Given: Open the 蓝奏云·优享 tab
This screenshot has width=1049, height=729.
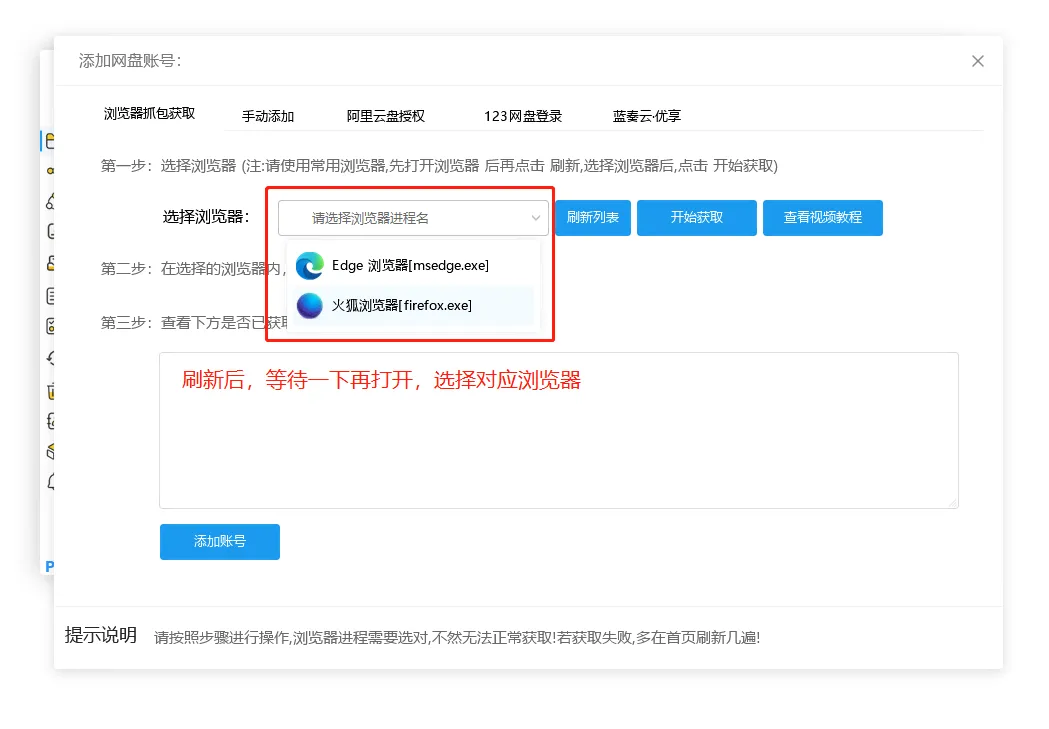Looking at the screenshot, I should (x=649, y=116).
